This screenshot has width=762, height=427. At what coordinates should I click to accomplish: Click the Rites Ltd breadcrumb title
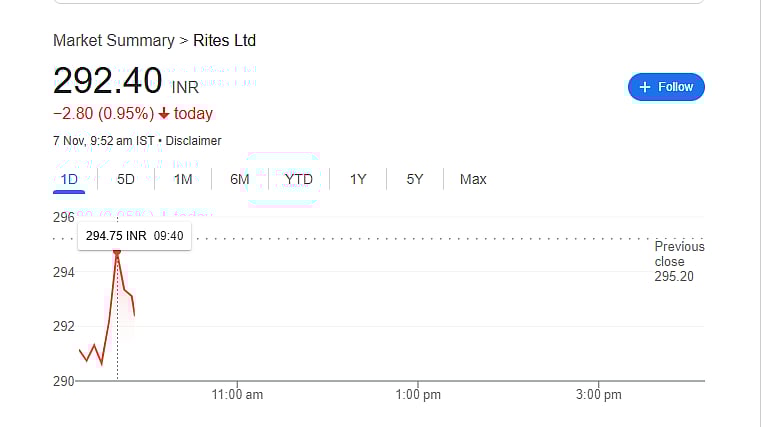224,41
